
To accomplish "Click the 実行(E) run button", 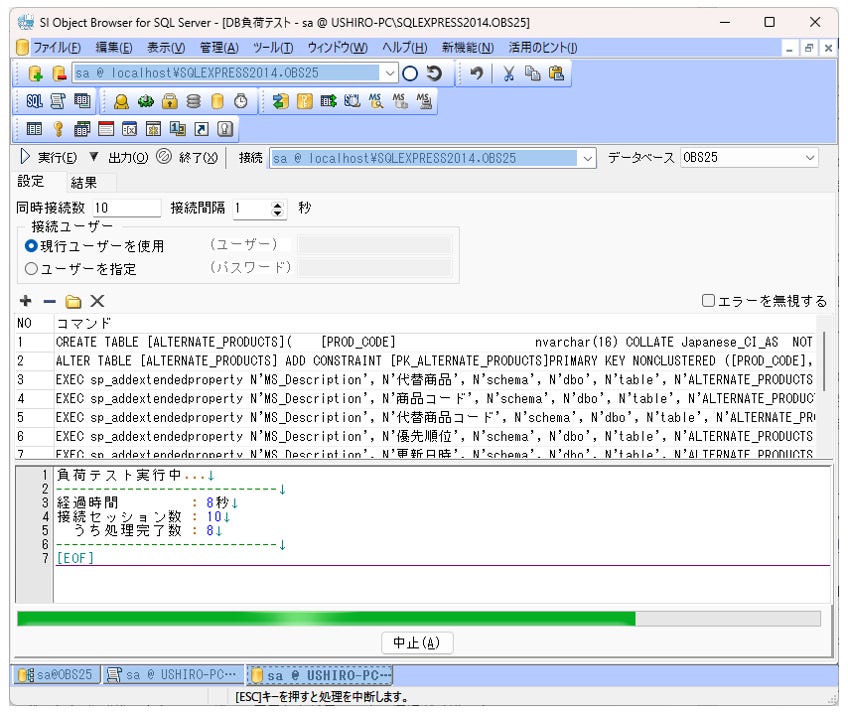I will pyautogui.click(x=49, y=157).
